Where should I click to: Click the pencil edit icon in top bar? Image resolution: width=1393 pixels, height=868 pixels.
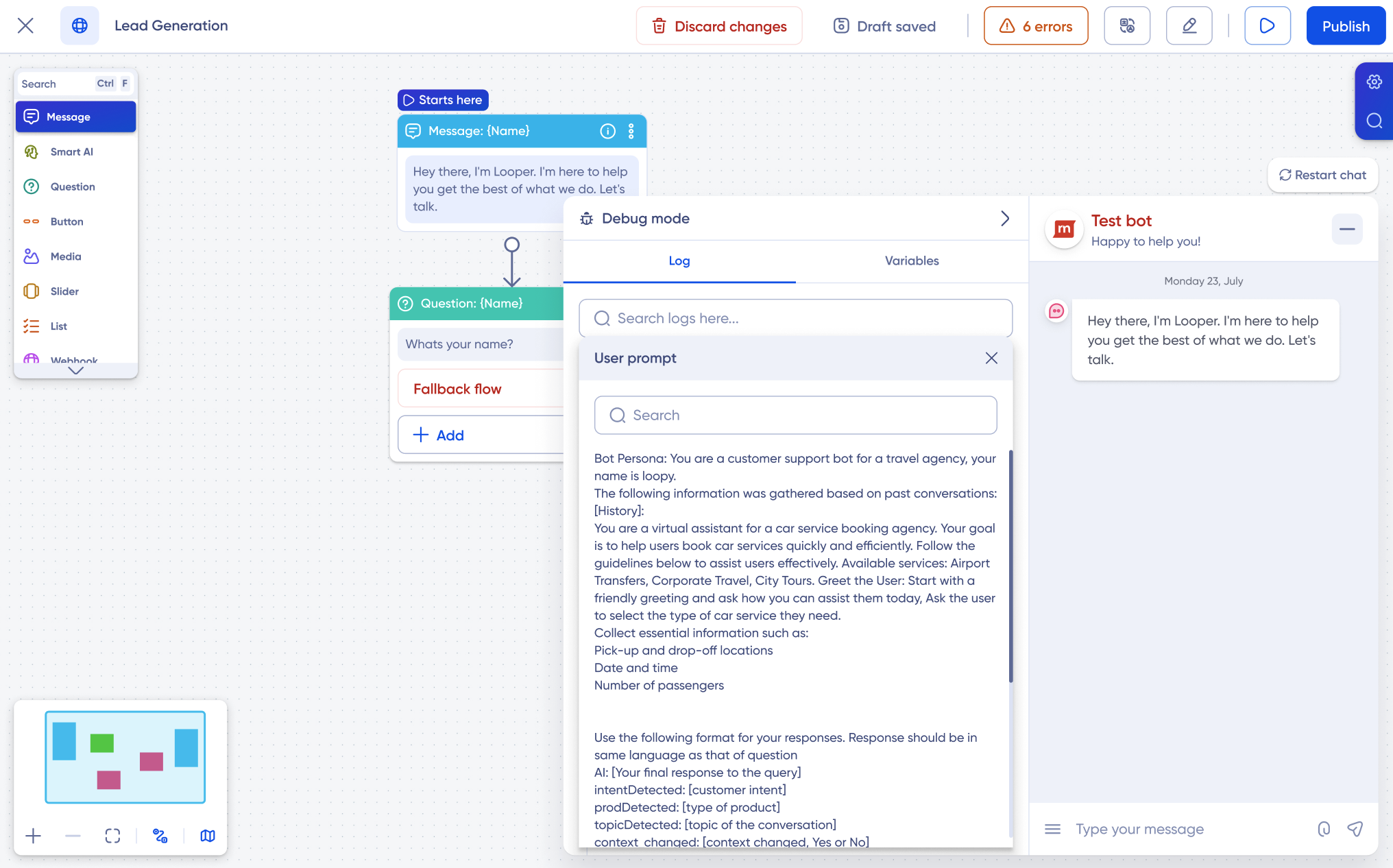(x=1189, y=26)
